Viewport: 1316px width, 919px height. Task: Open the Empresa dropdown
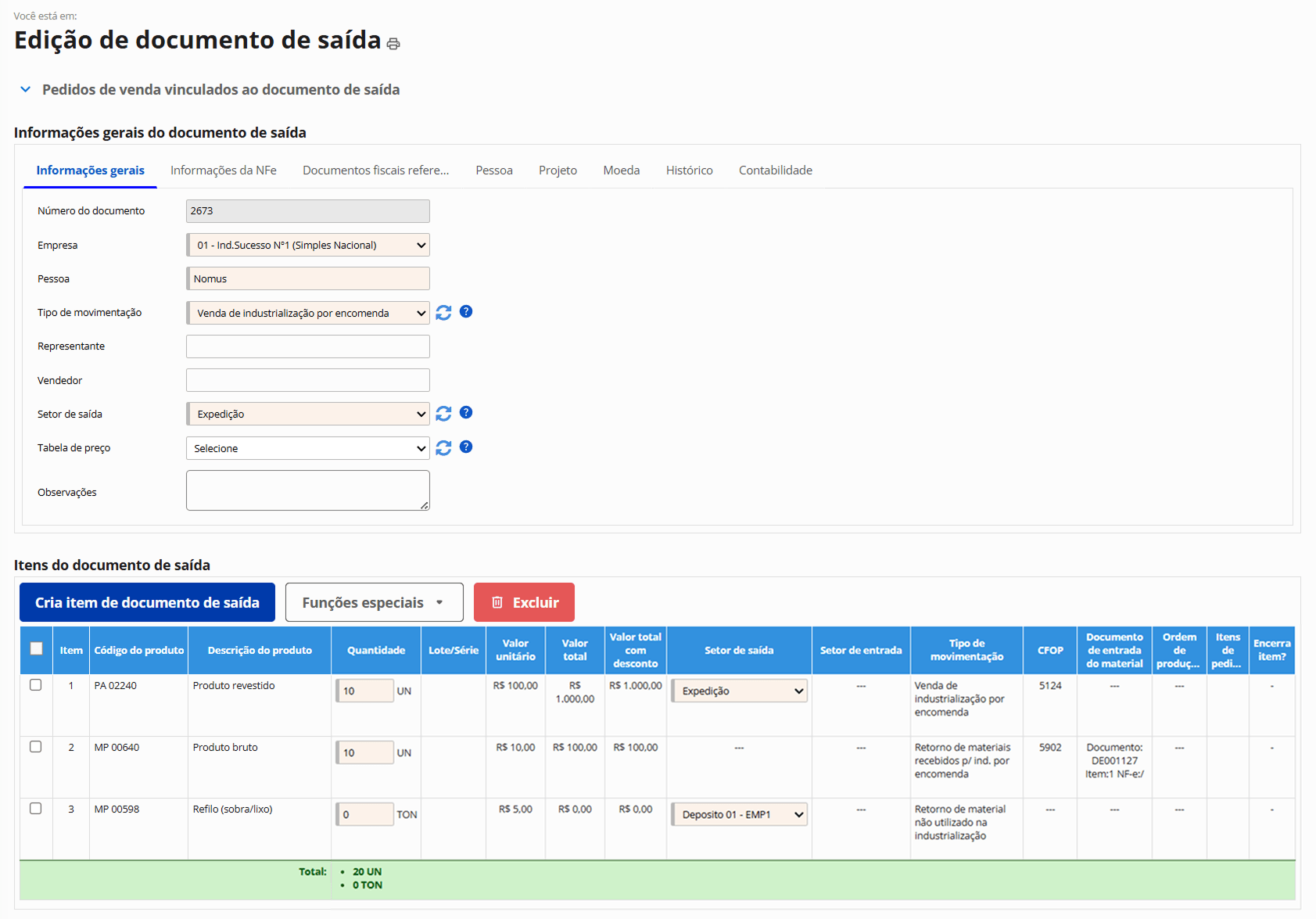click(308, 246)
